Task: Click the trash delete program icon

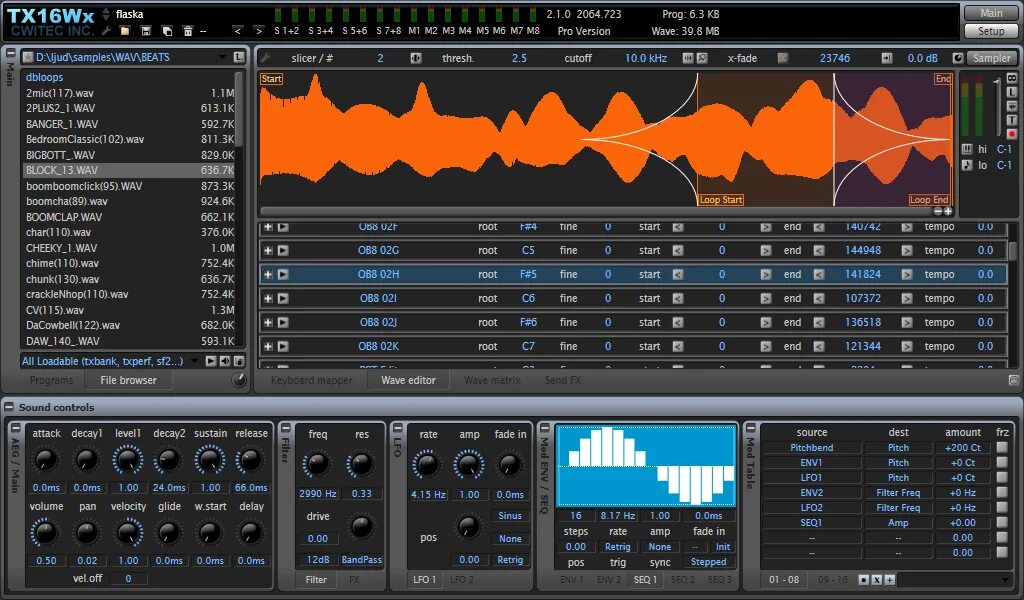Action: point(188,31)
